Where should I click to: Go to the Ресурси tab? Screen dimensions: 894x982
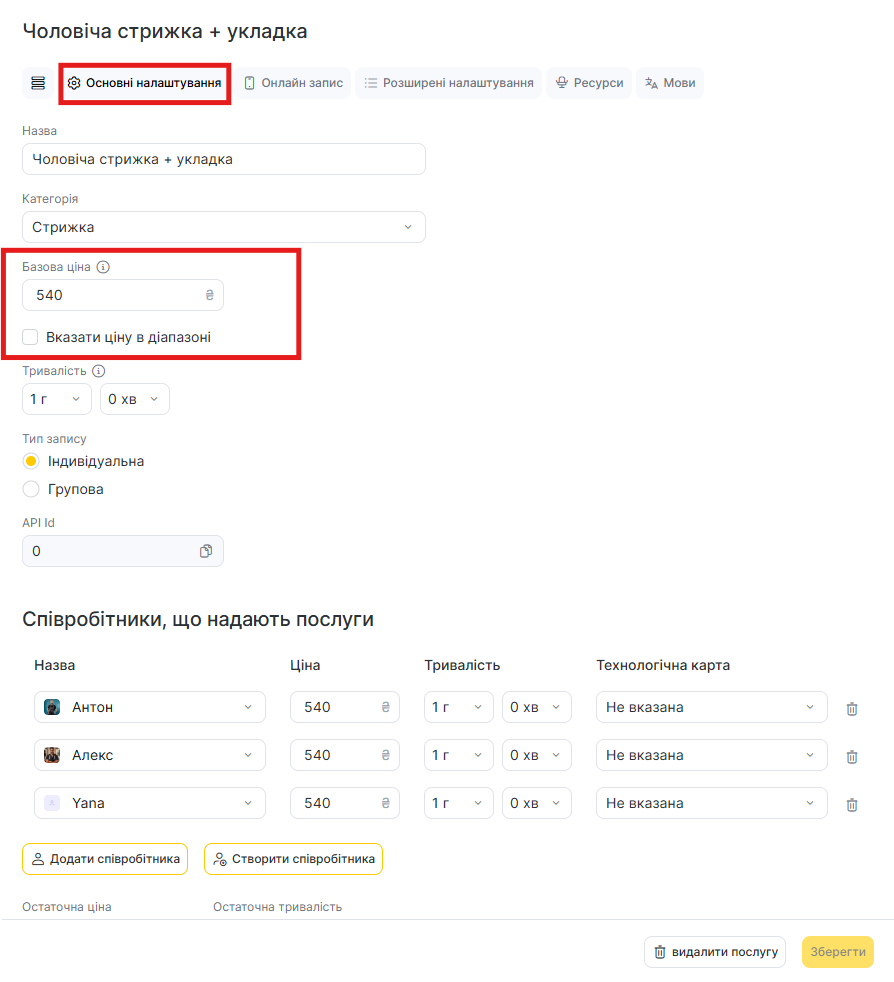click(x=589, y=83)
